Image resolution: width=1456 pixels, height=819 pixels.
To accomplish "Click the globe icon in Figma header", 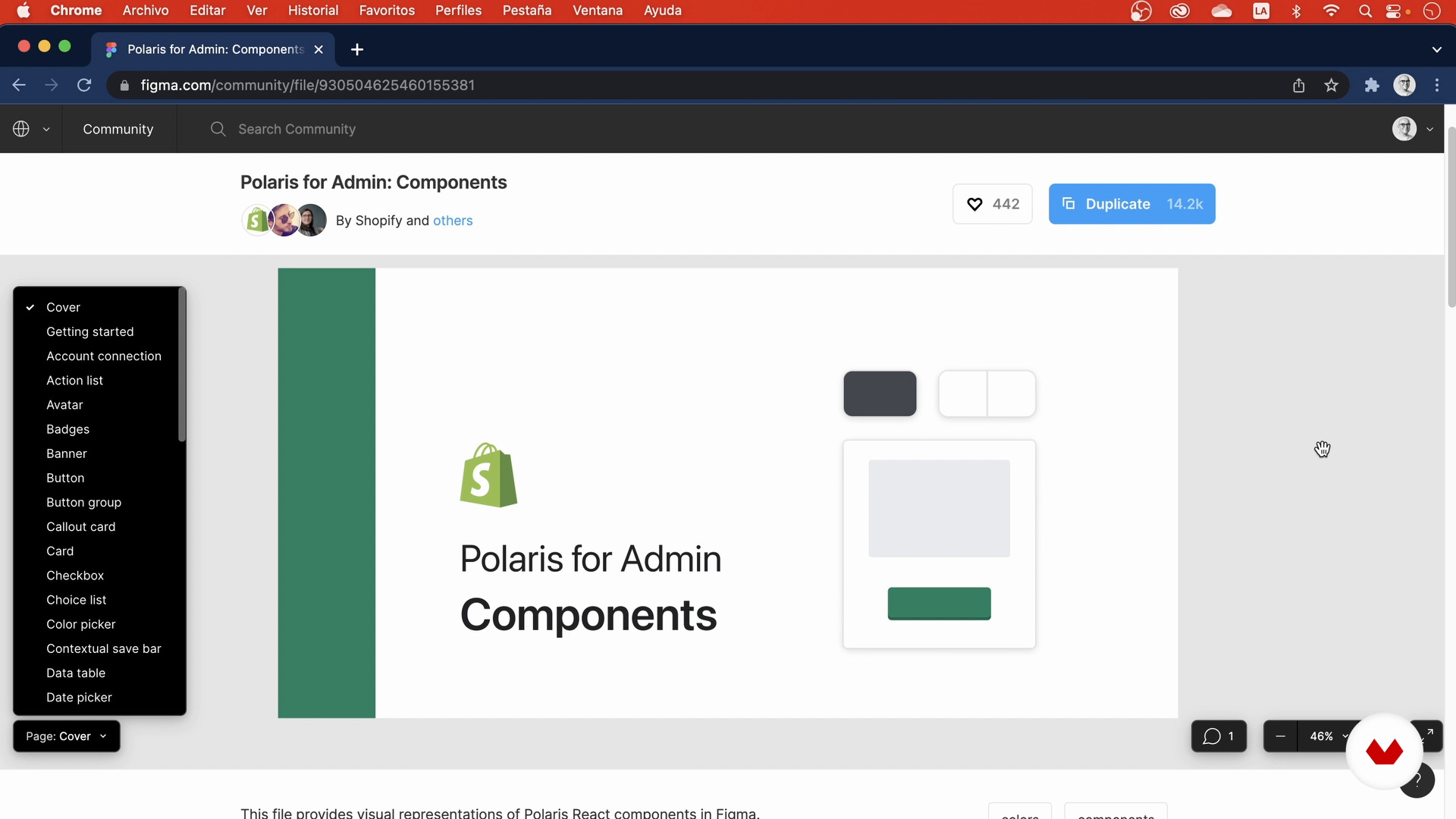I will 21,129.
